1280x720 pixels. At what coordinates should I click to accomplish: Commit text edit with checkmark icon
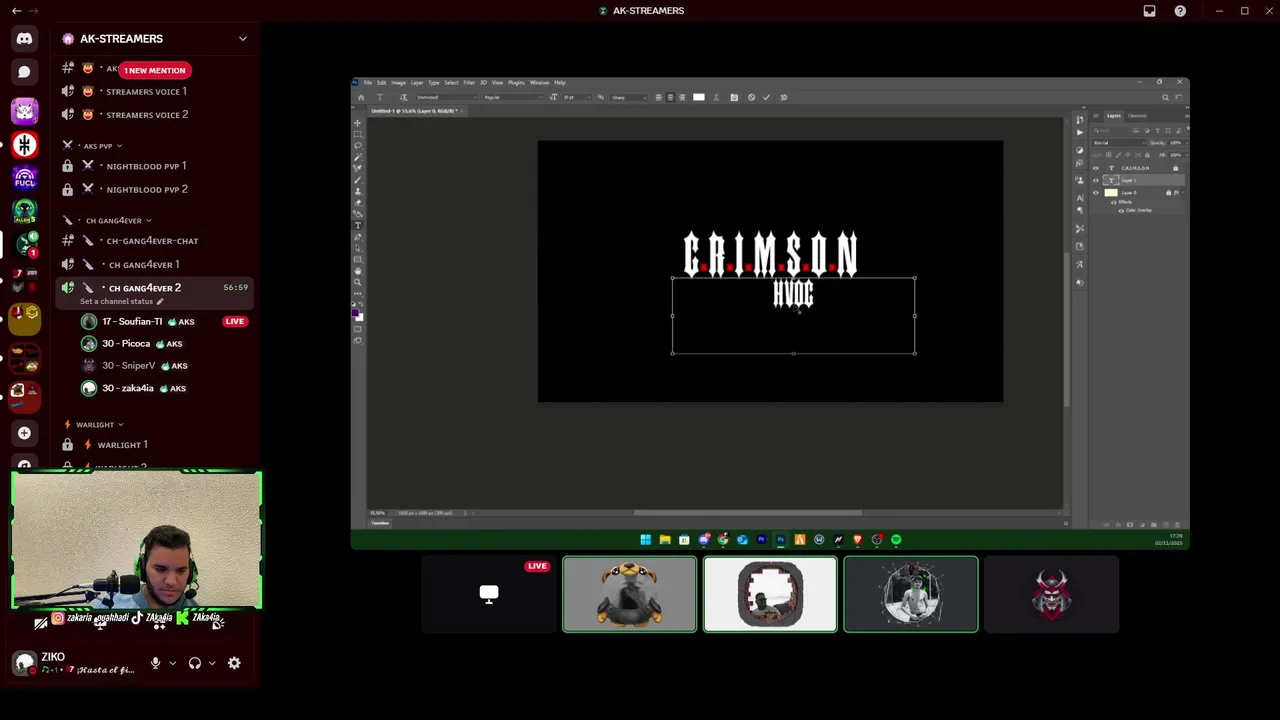pyautogui.click(x=767, y=97)
